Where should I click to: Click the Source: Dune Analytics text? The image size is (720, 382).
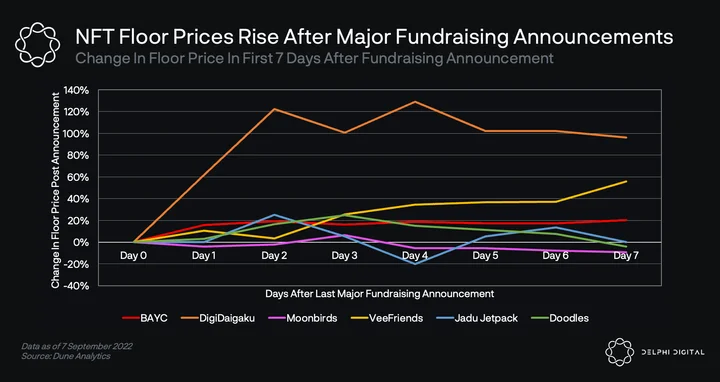[66, 356]
